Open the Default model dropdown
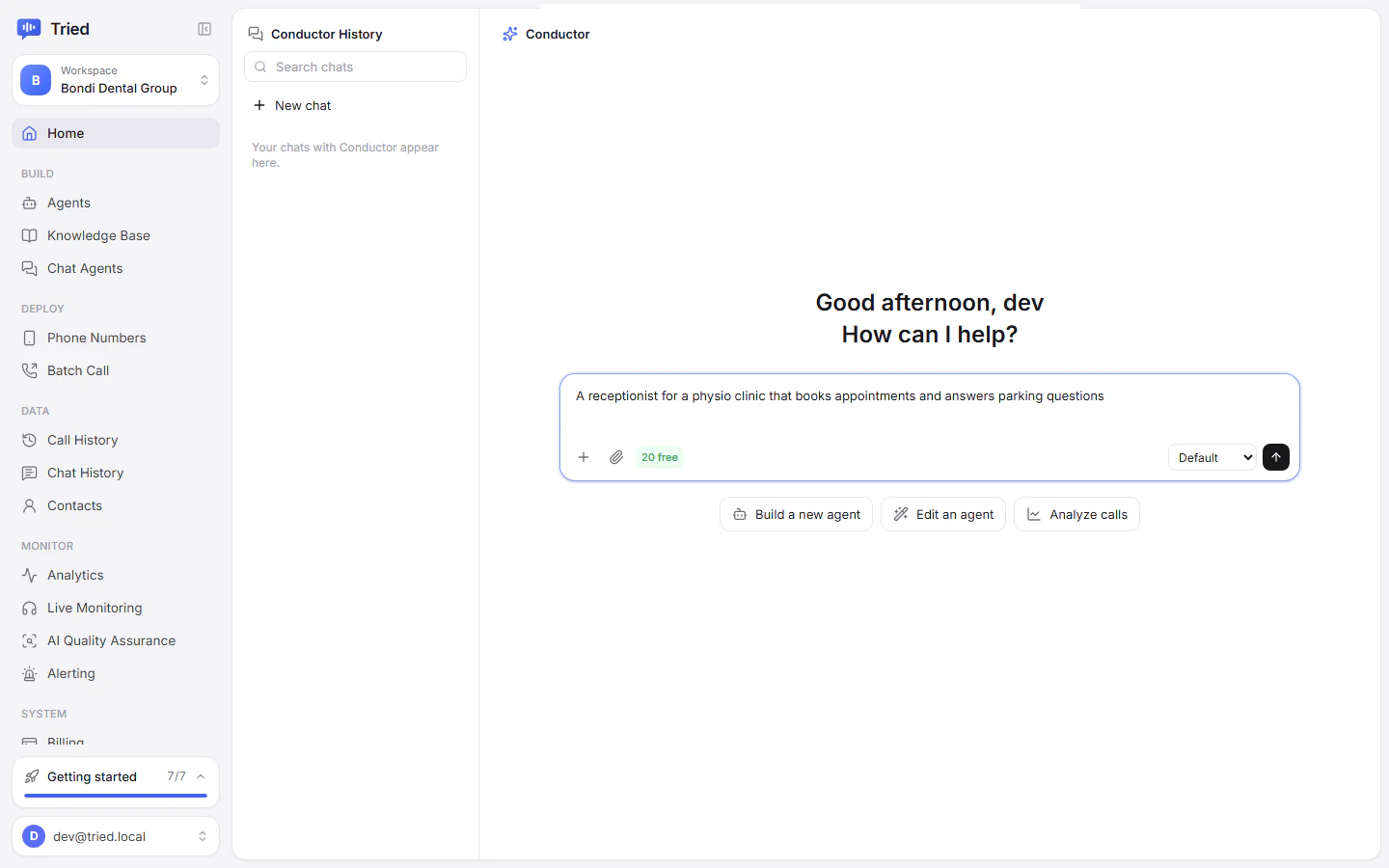Image resolution: width=1389 pixels, height=868 pixels. (1212, 457)
